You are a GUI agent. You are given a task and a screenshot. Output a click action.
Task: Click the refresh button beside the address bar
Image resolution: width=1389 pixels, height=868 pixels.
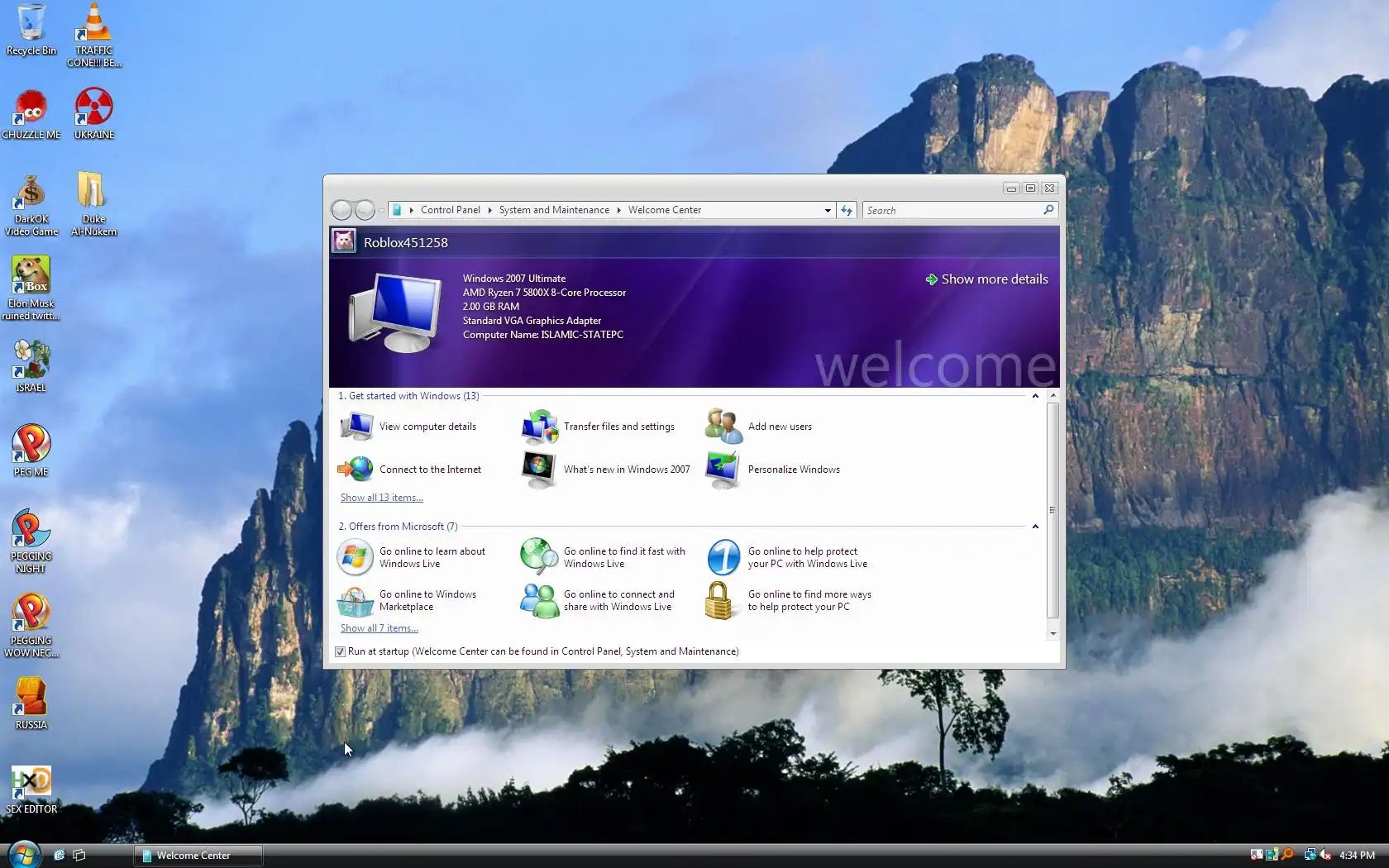coord(847,210)
